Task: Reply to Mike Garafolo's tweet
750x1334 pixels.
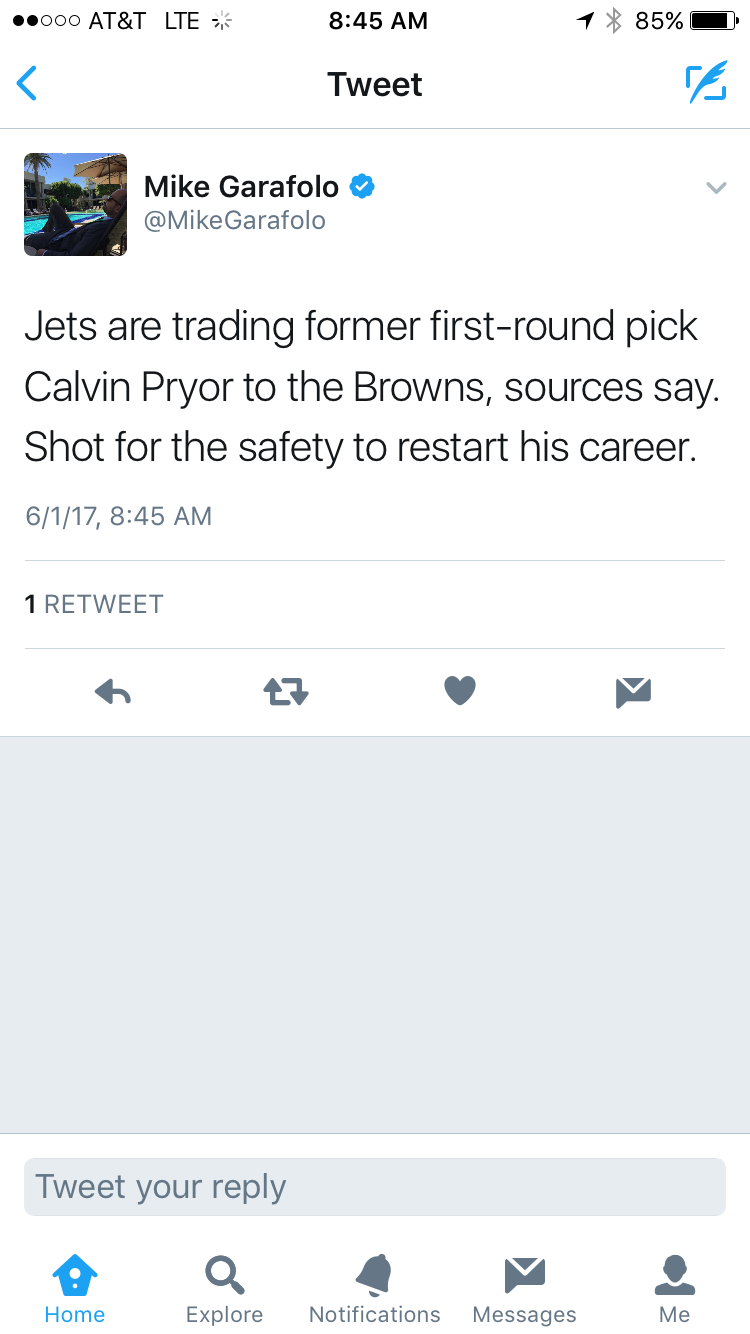Action: click(113, 691)
